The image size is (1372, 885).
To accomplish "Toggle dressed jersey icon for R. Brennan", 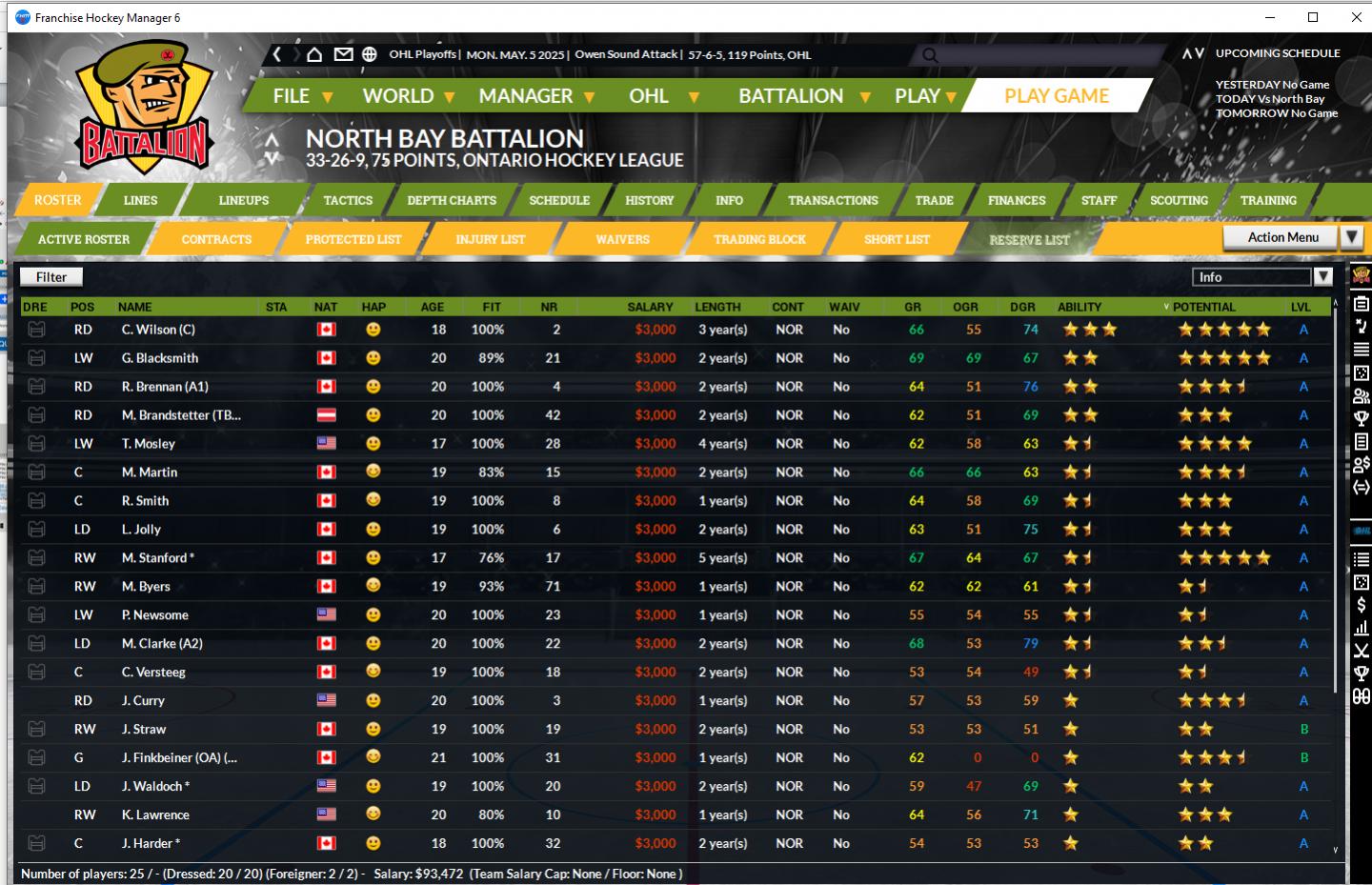I will coord(36,387).
